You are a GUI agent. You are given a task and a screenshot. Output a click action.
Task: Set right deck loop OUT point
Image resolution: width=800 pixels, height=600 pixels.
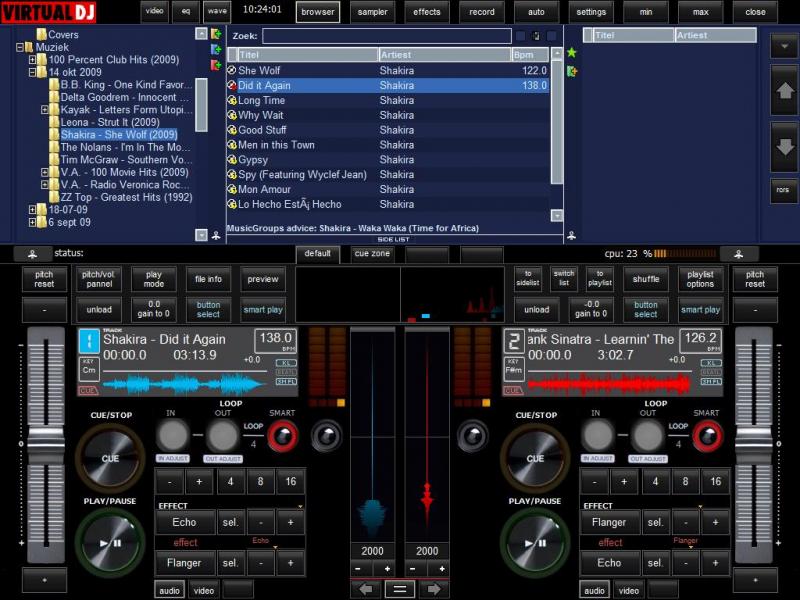click(x=647, y=435)
